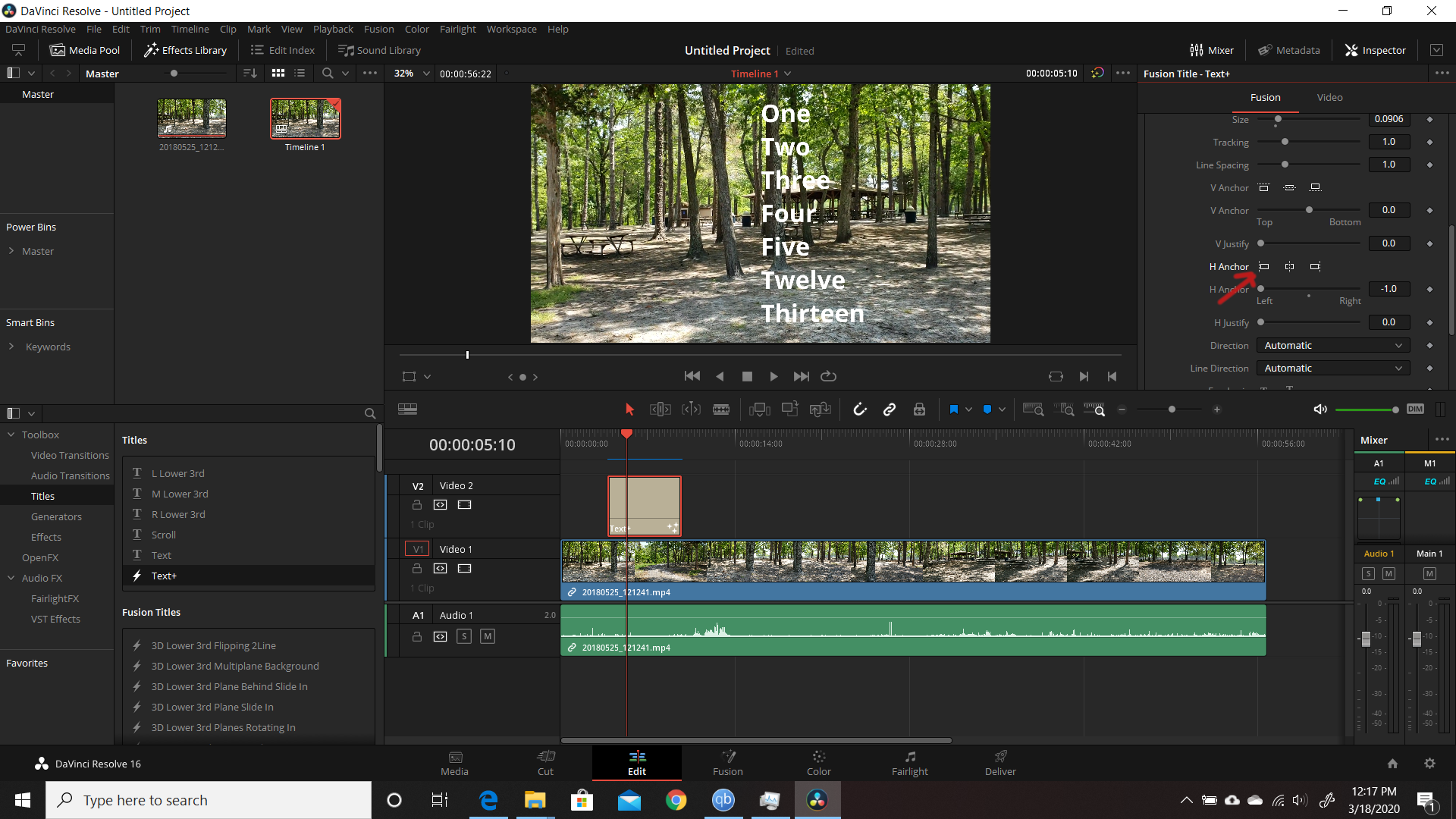Image resolution: width=1456 pixels, height=819 pixels.
Task: Click media pool sort order icon
Action: pos(250,74)
